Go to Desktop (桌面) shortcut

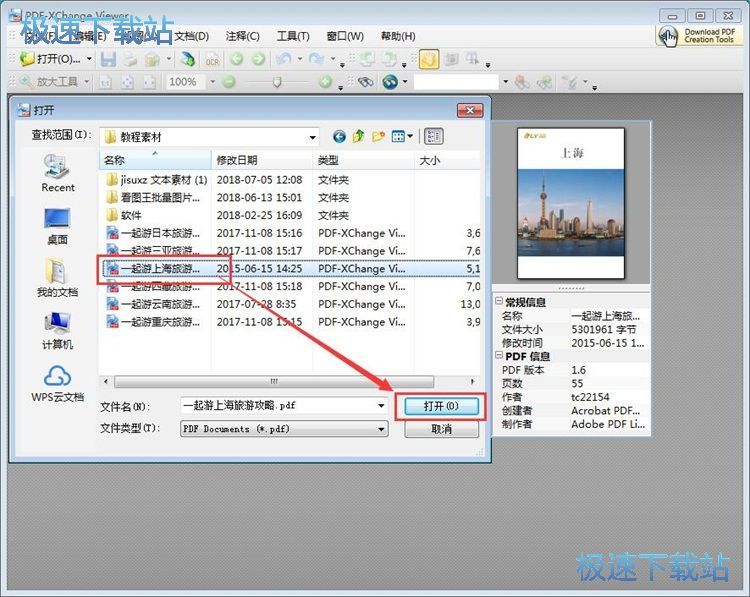(x=57, y=226)
